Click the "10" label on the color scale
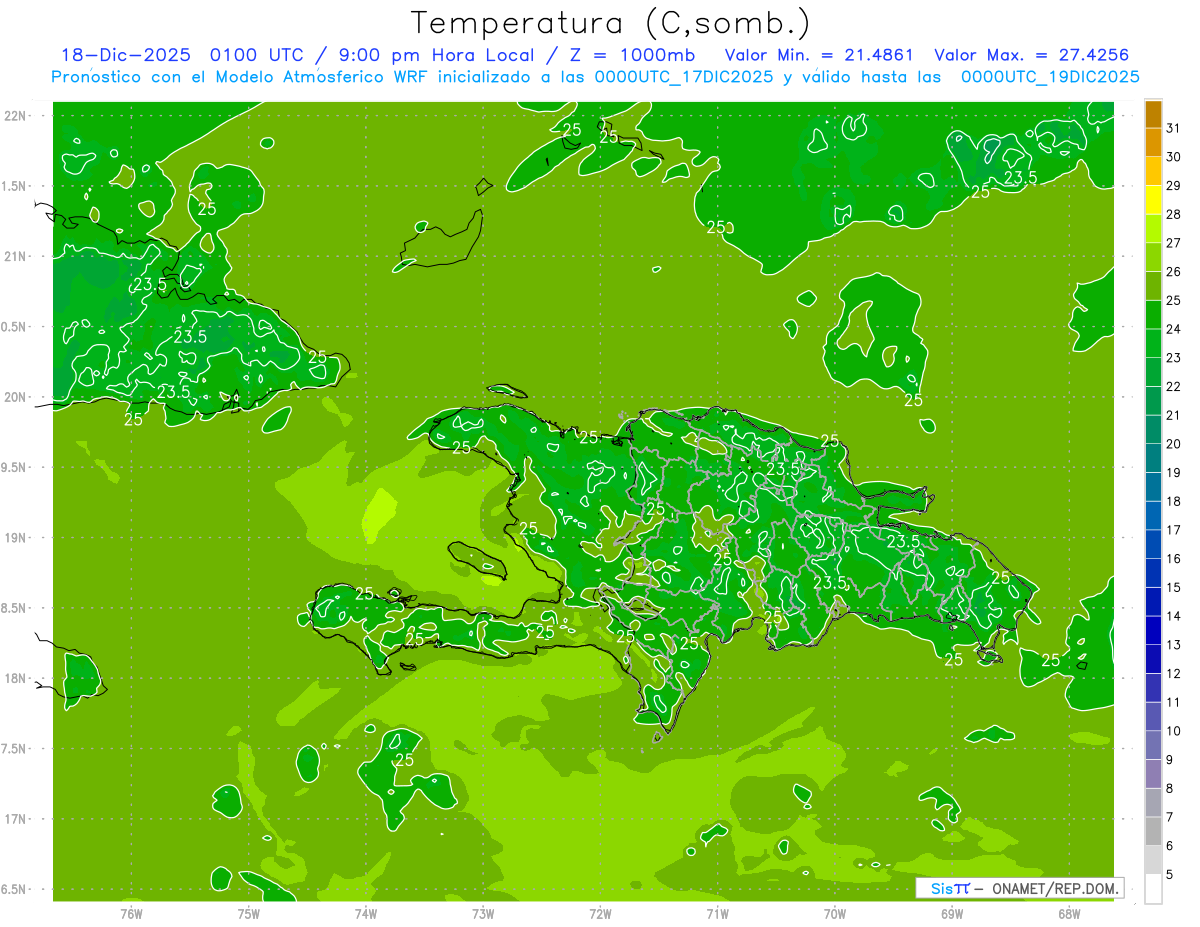 [1174, 731]
